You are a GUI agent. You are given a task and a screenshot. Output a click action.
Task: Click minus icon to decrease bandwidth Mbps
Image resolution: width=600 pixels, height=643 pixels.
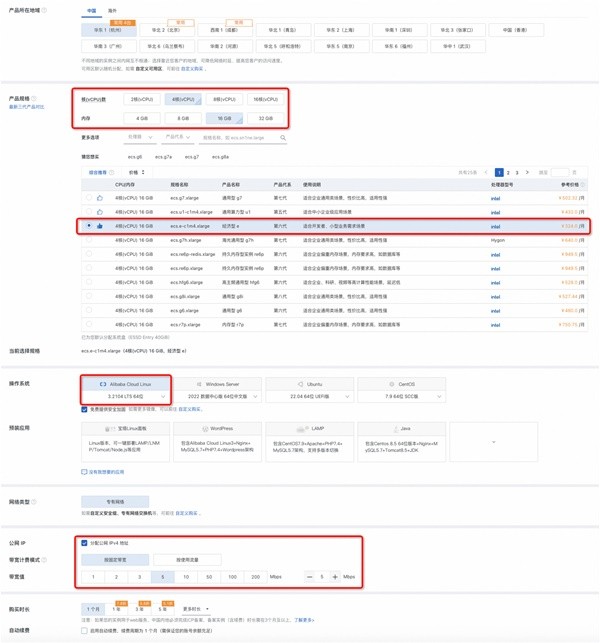pos(310,577)
